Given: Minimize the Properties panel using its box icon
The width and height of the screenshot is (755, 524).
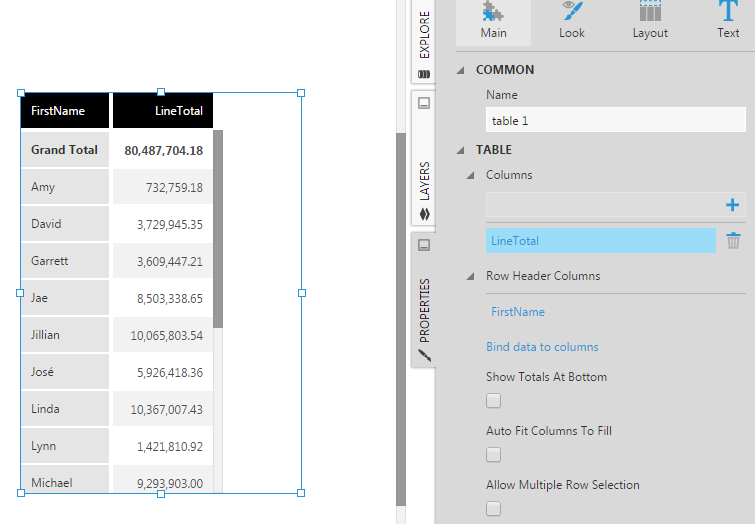Looking at the screenshot, I should tap(424, 245).
